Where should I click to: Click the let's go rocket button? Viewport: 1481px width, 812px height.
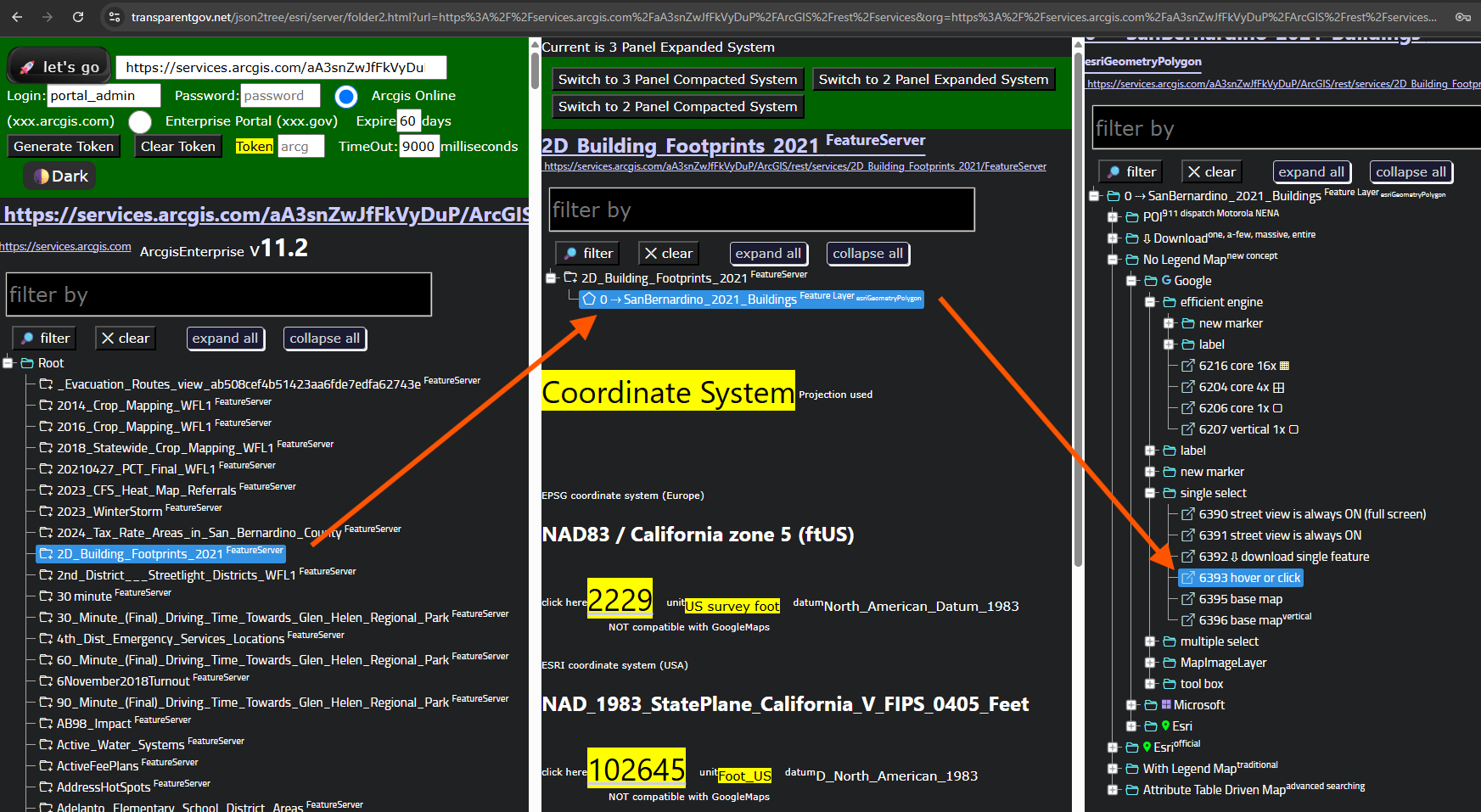59,66
